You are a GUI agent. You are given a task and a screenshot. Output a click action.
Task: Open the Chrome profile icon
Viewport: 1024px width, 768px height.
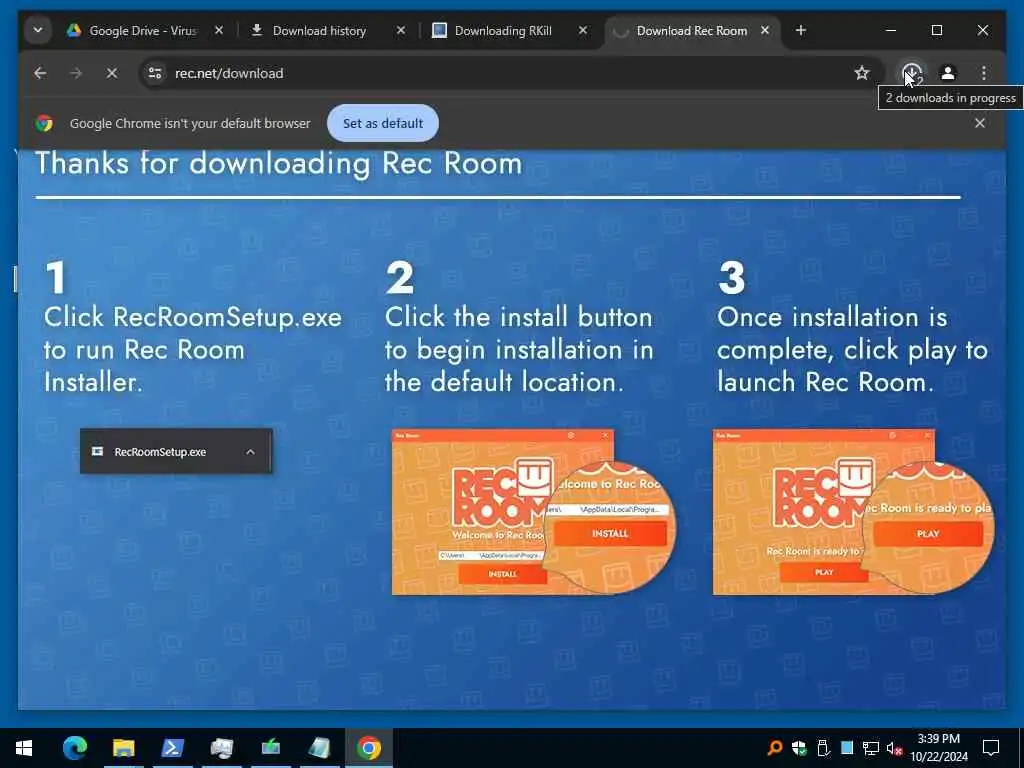[948, 73]
